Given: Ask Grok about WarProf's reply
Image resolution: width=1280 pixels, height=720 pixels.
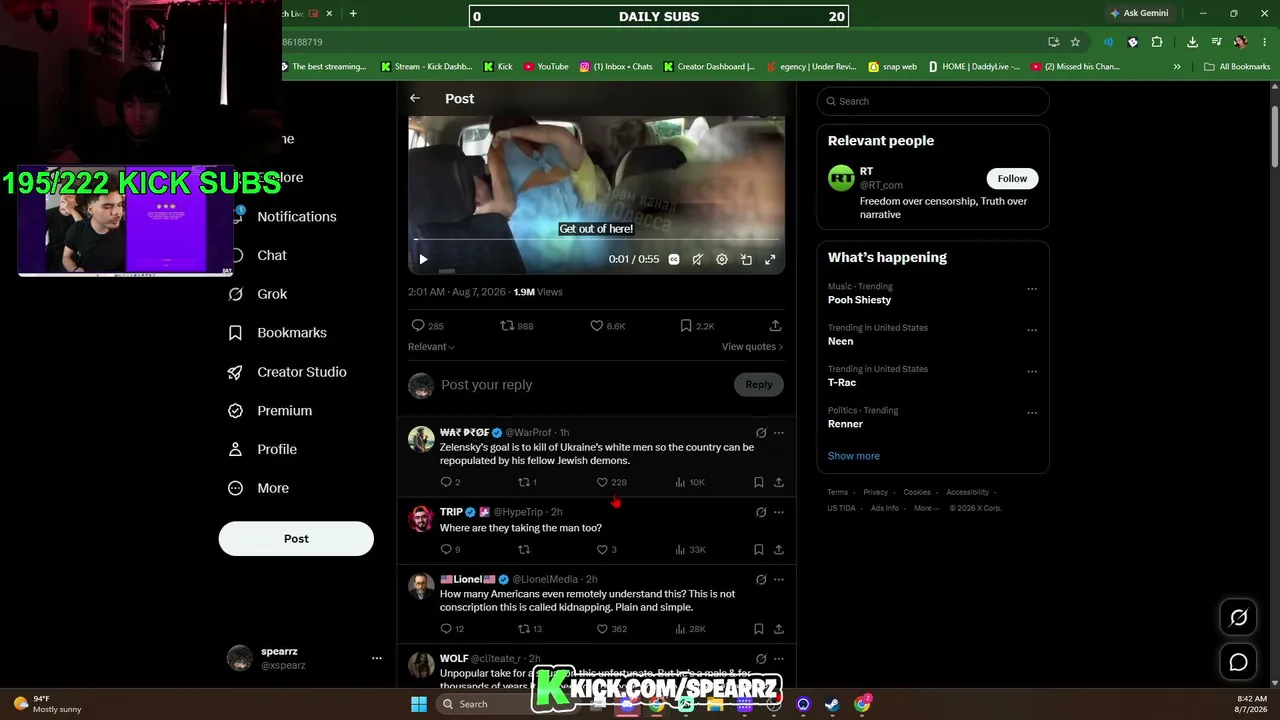Looking at the screenshot, I should pyautogui.click(x=761, y=433).
